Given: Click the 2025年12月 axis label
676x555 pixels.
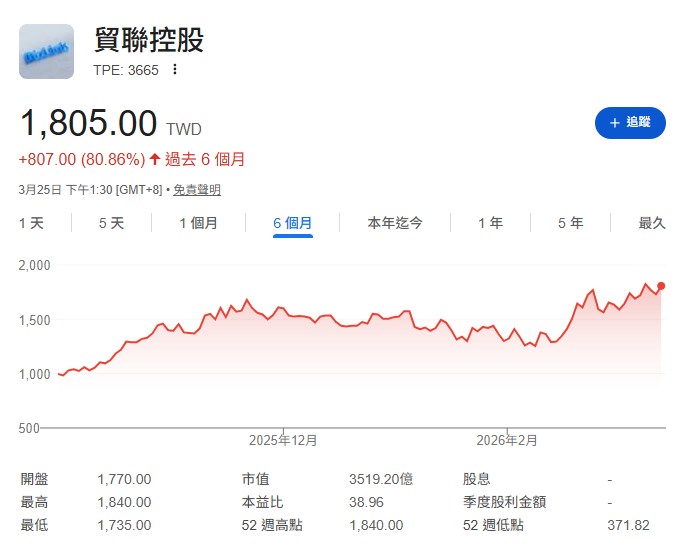Looking at the screenshot, I should 283,440.
